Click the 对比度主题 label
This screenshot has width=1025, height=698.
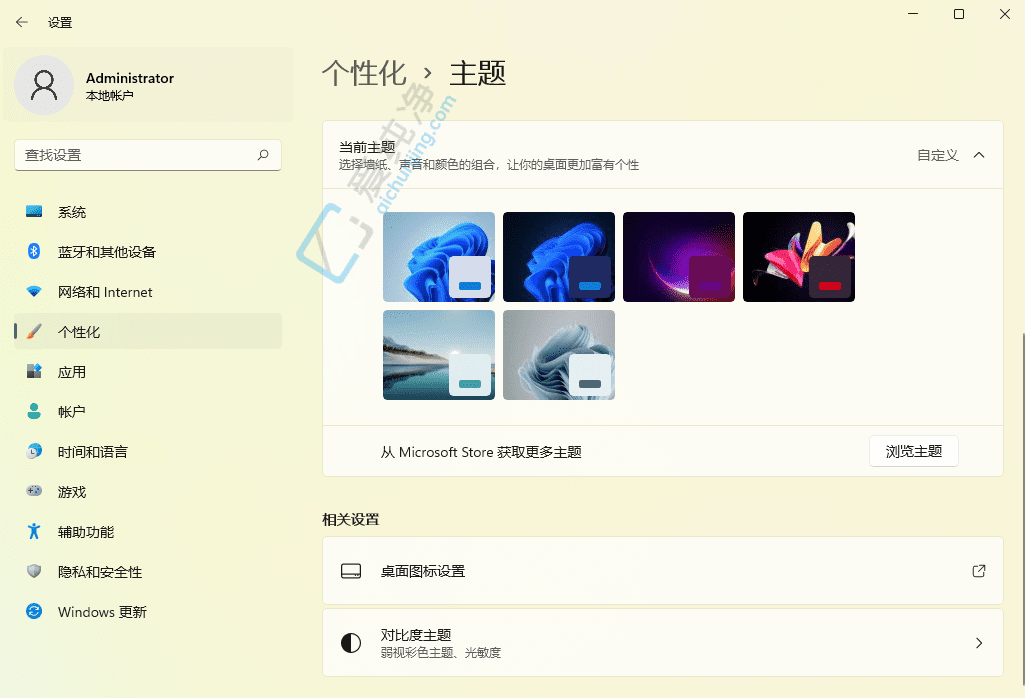[416, 635]
